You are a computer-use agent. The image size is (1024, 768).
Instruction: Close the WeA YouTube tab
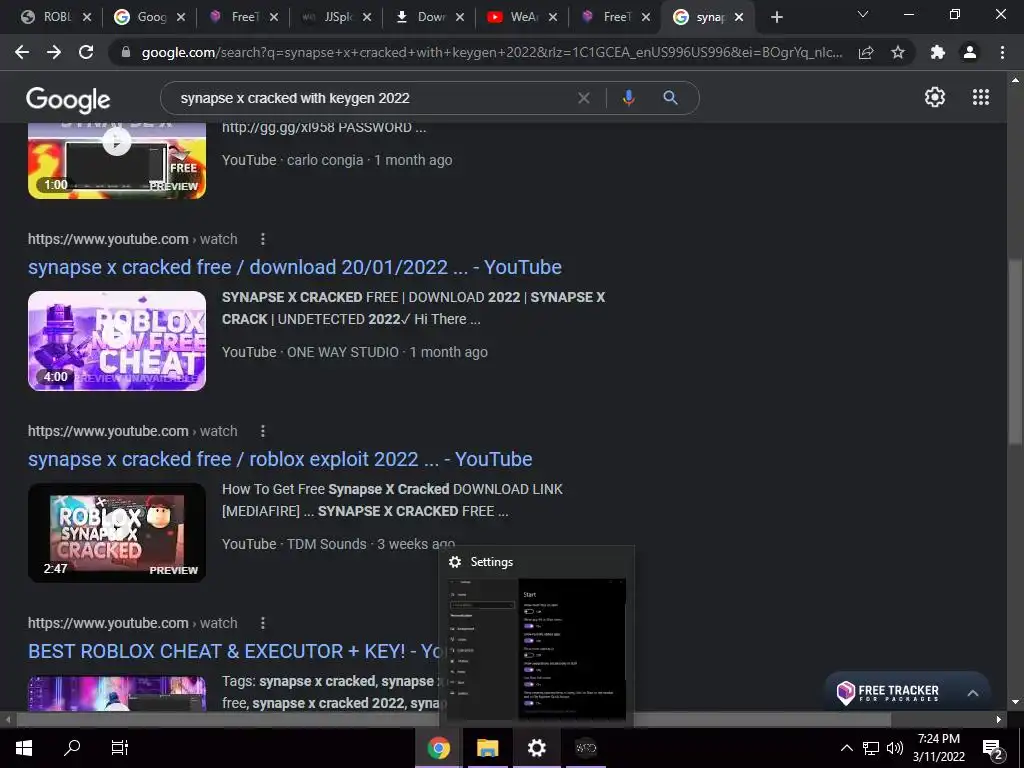click(553, 18)
